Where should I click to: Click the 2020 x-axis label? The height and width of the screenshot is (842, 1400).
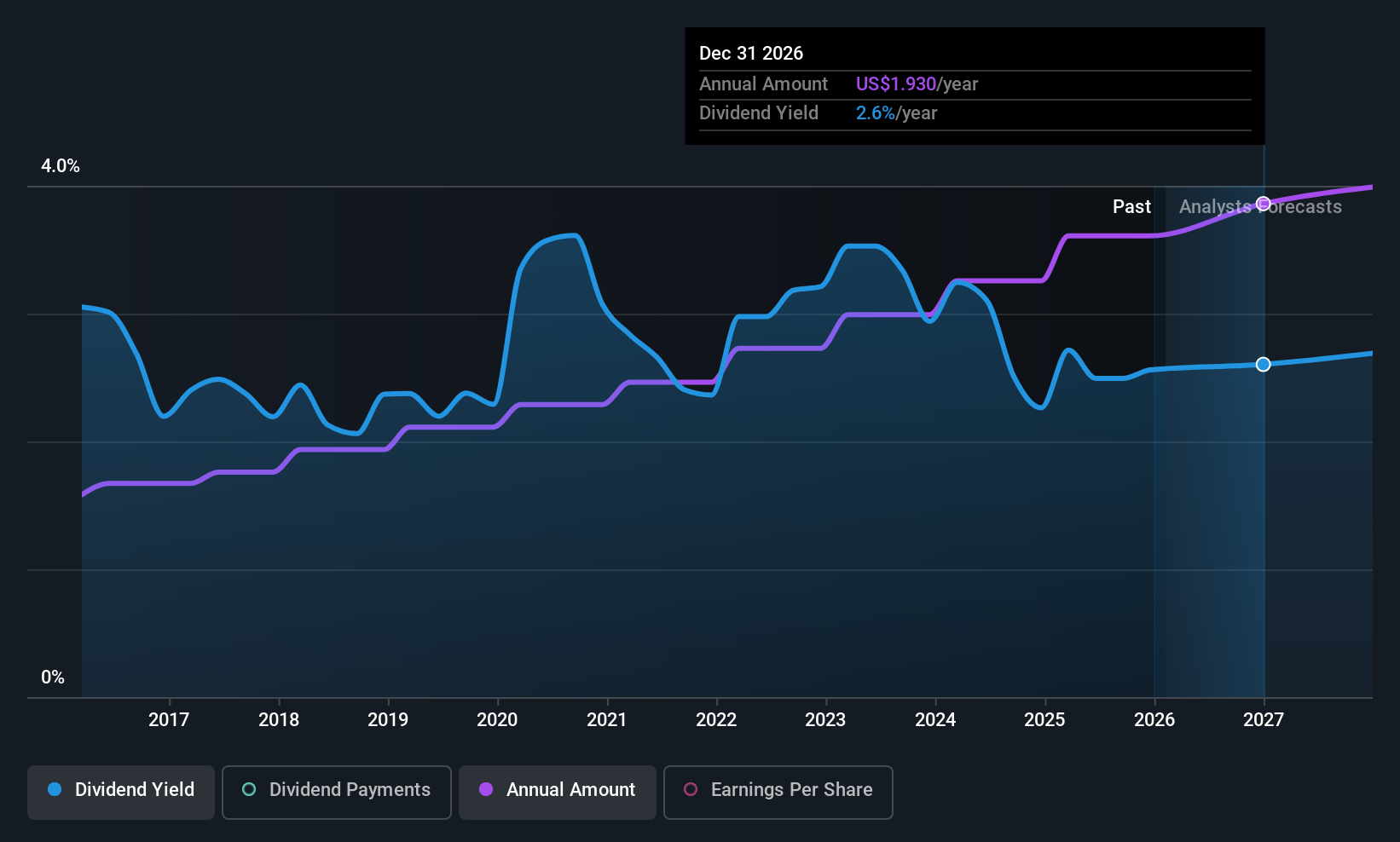497,719
